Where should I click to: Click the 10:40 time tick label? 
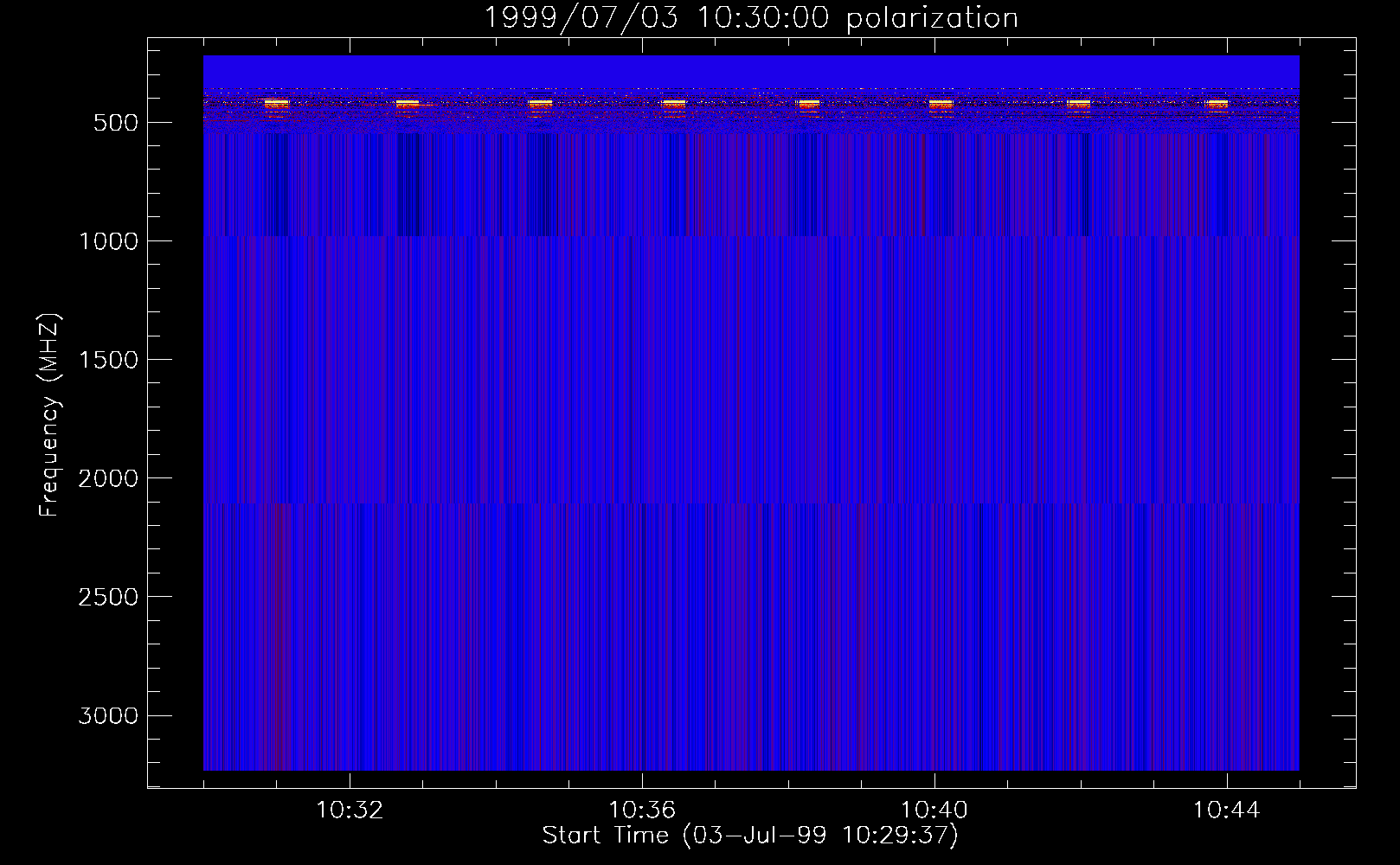tap(934, 811)
